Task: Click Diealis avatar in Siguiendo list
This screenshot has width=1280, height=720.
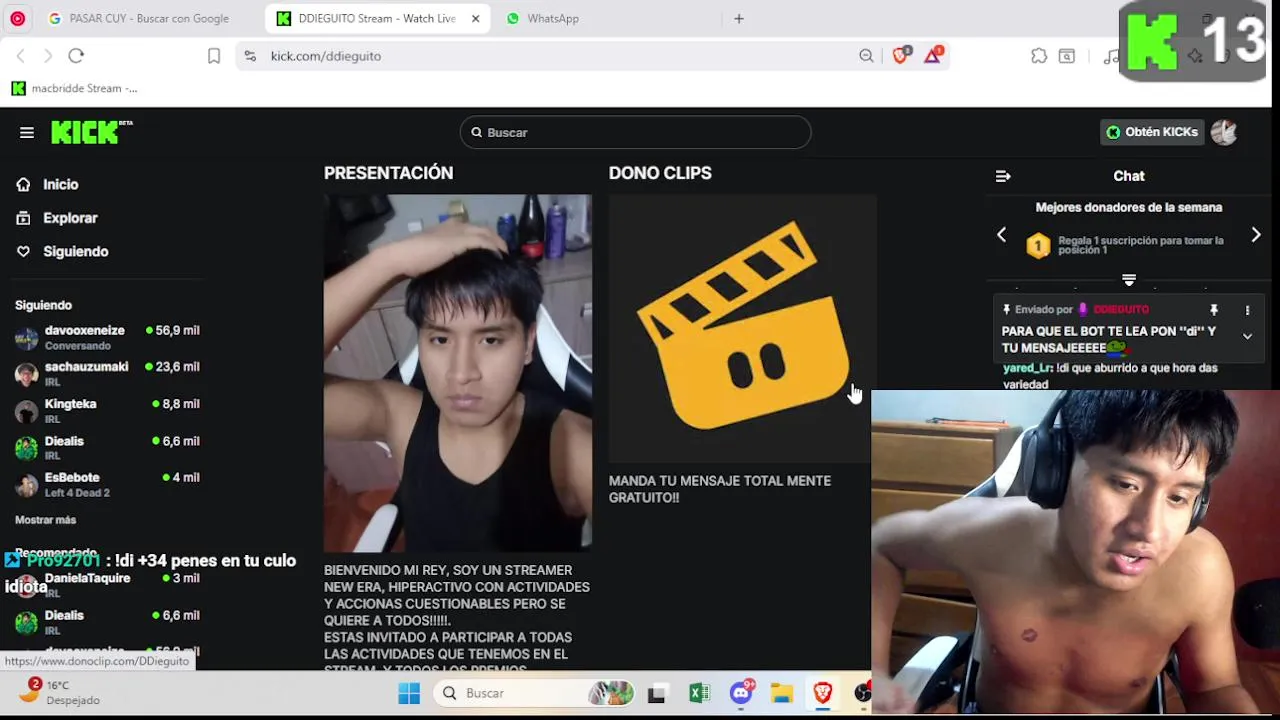Action: point(27,448)
